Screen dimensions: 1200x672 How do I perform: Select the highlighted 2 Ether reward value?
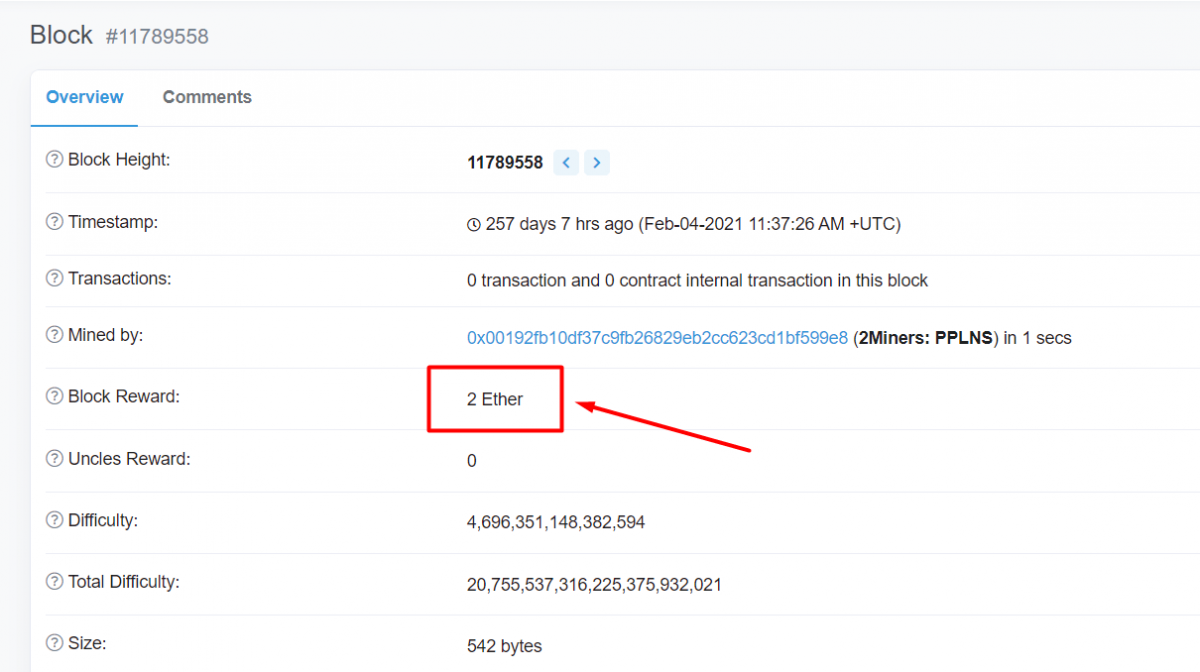(495, 398)
